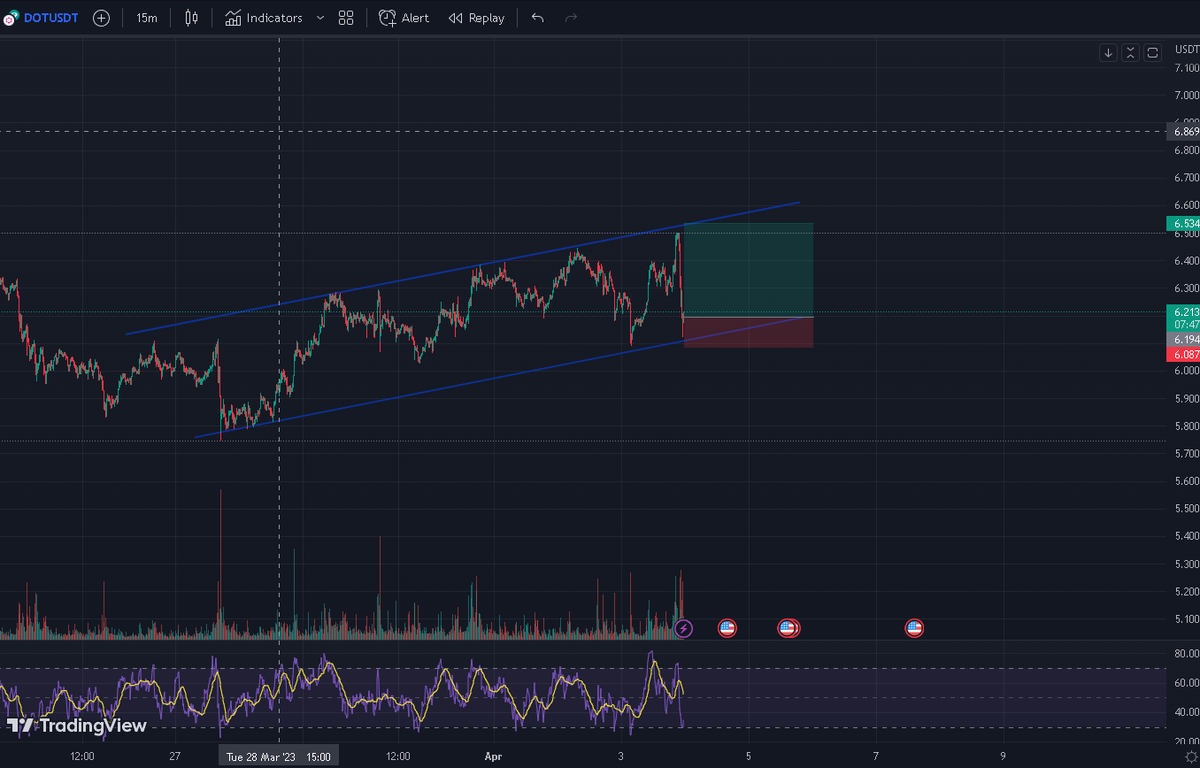1200x768 pixels.
Task: Click the plus icon to compare symbols
Action: tap(101, 18)
